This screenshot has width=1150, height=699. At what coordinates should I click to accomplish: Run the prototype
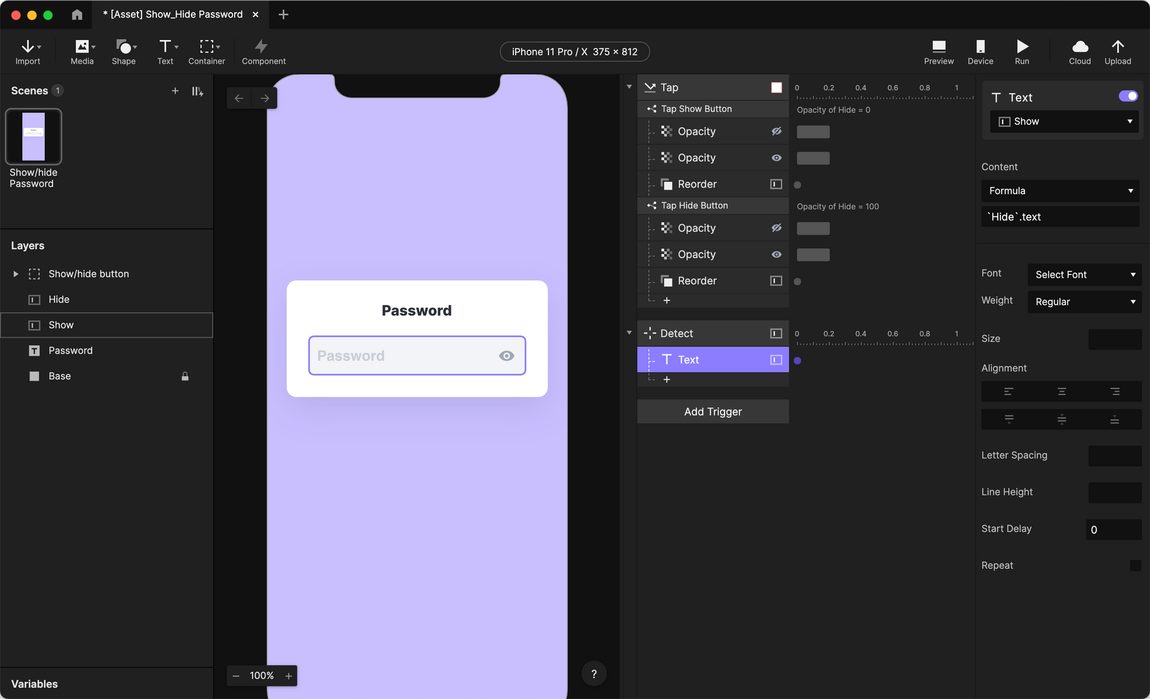(x=1022, y=52)
